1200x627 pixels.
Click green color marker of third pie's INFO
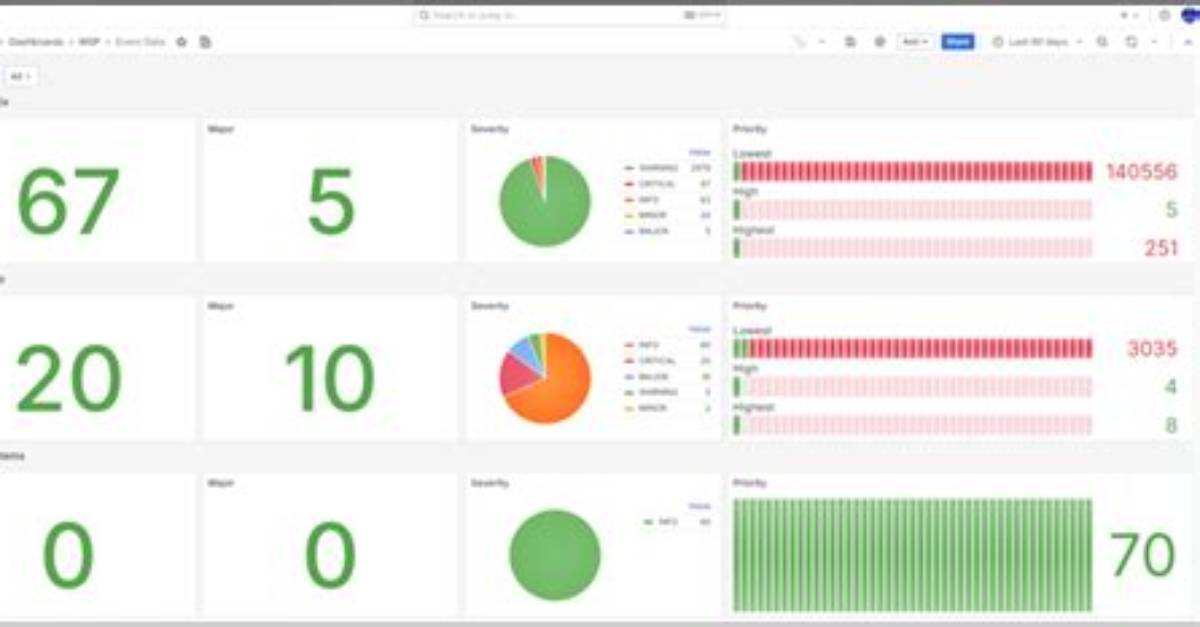[649, 522]
